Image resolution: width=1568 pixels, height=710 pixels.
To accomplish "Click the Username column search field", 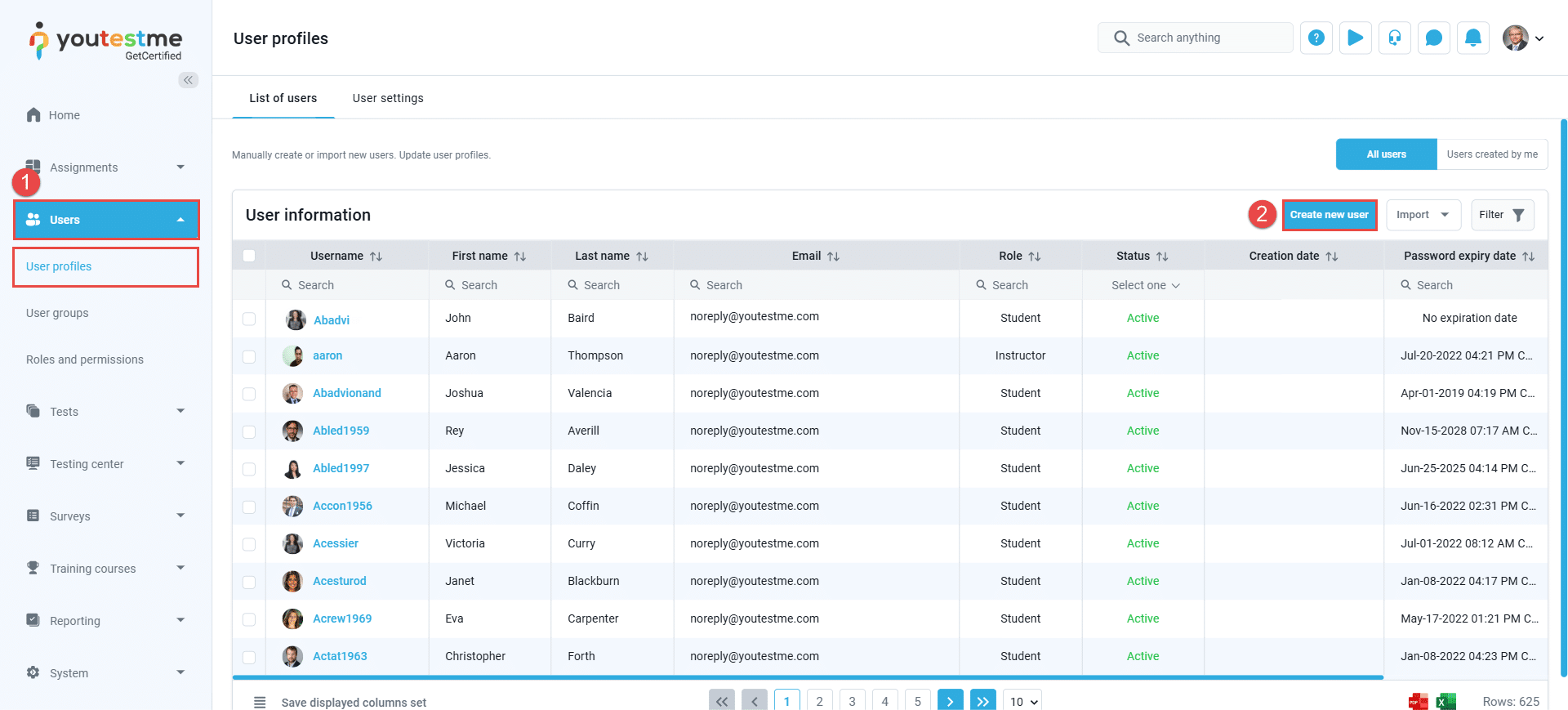I will pyautogui.click(x=348, y=285).
